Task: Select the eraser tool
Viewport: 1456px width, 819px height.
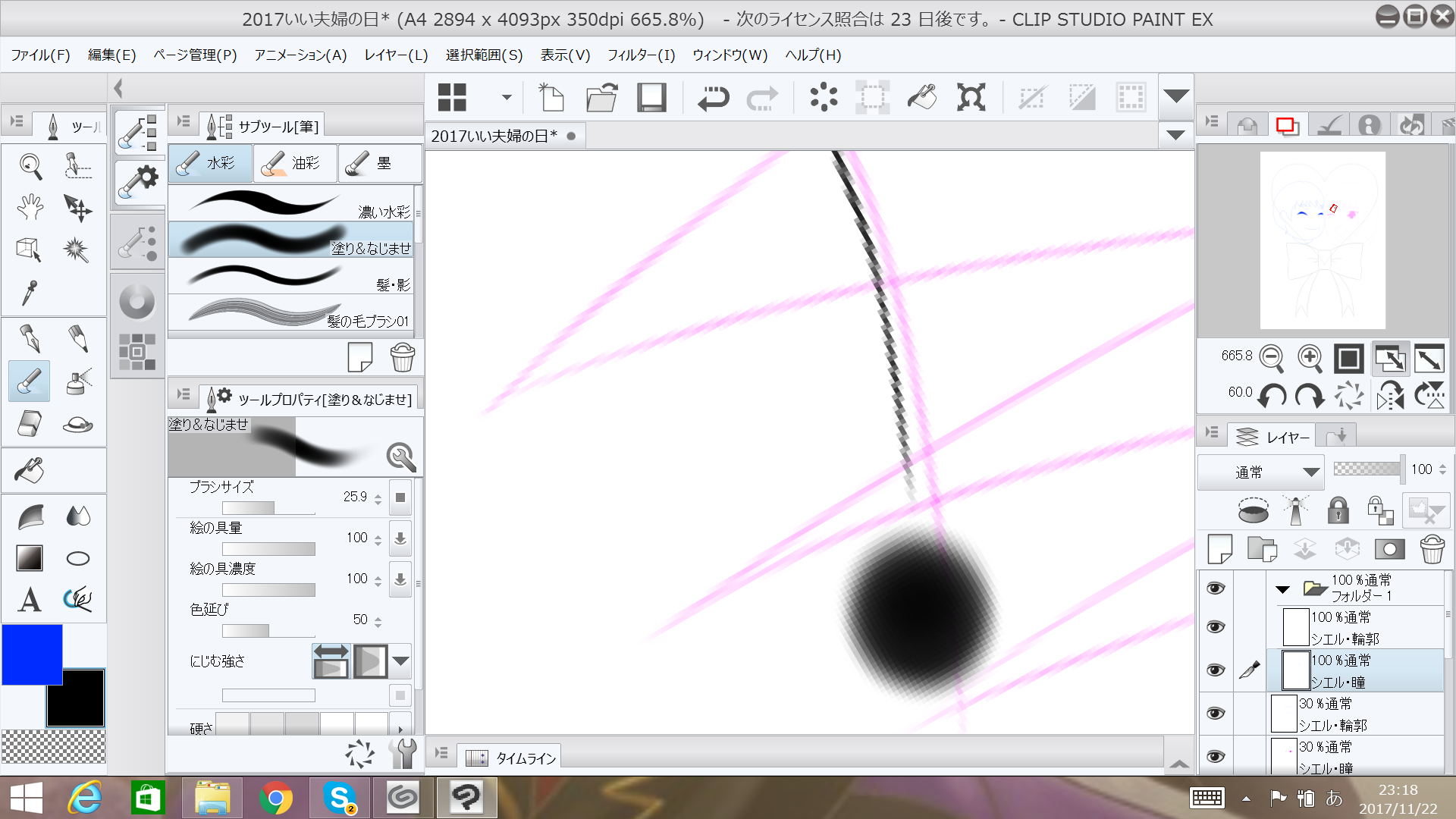Action: 30,424
